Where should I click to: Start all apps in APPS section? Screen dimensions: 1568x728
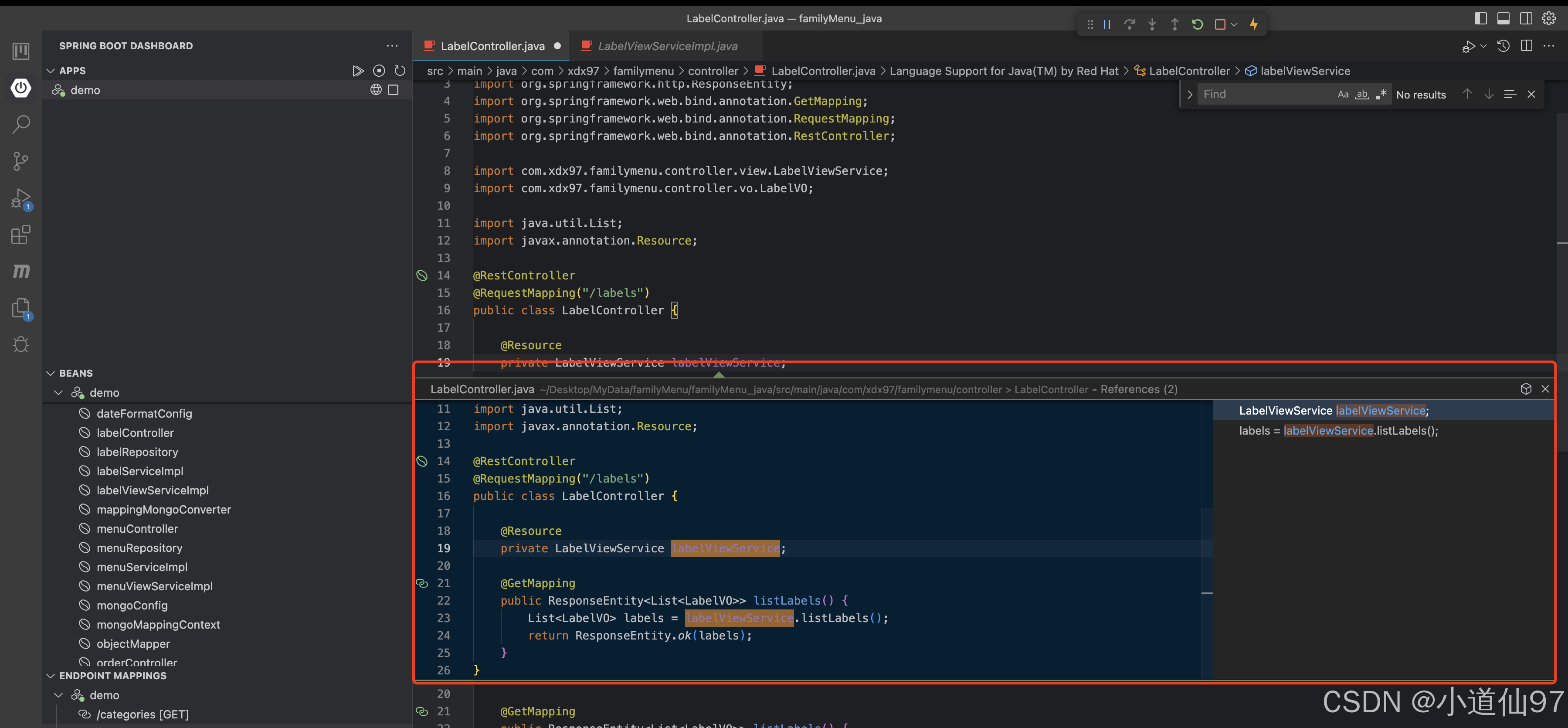358,71
